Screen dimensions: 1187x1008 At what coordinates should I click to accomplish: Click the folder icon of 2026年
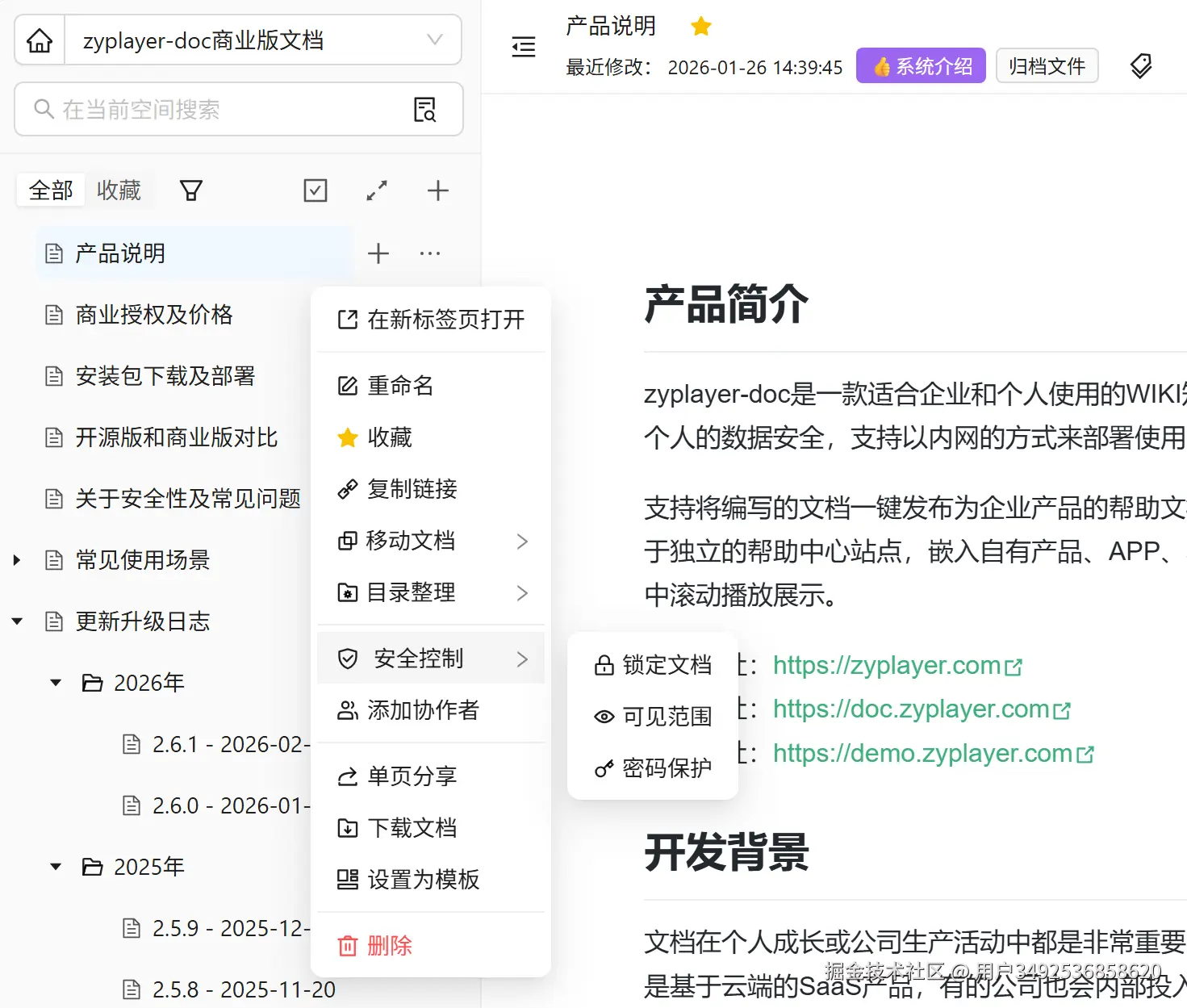point(93,684)
